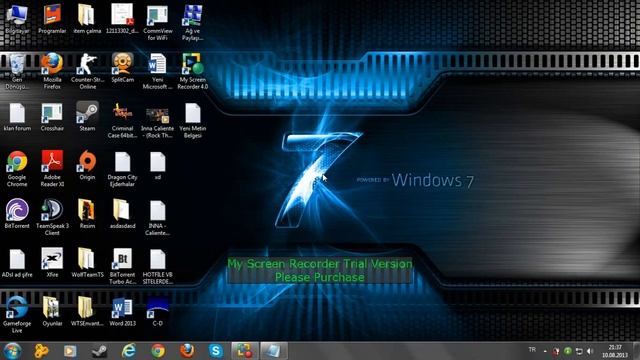Select the ADsl ad şifre file
Screen dimensions: 640x360
[x=17, y=263]
